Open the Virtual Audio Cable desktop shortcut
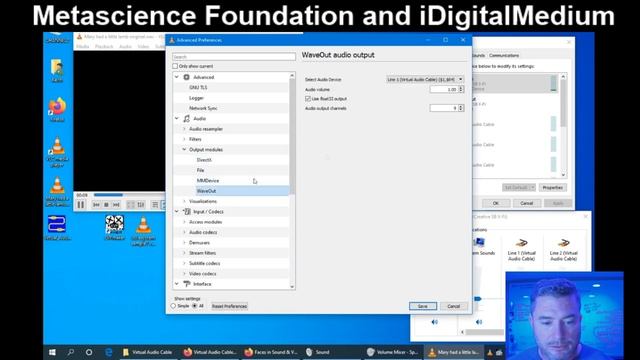Image resolution: width=640 pixels, height=360 pixels. click(x=57, y=228)
